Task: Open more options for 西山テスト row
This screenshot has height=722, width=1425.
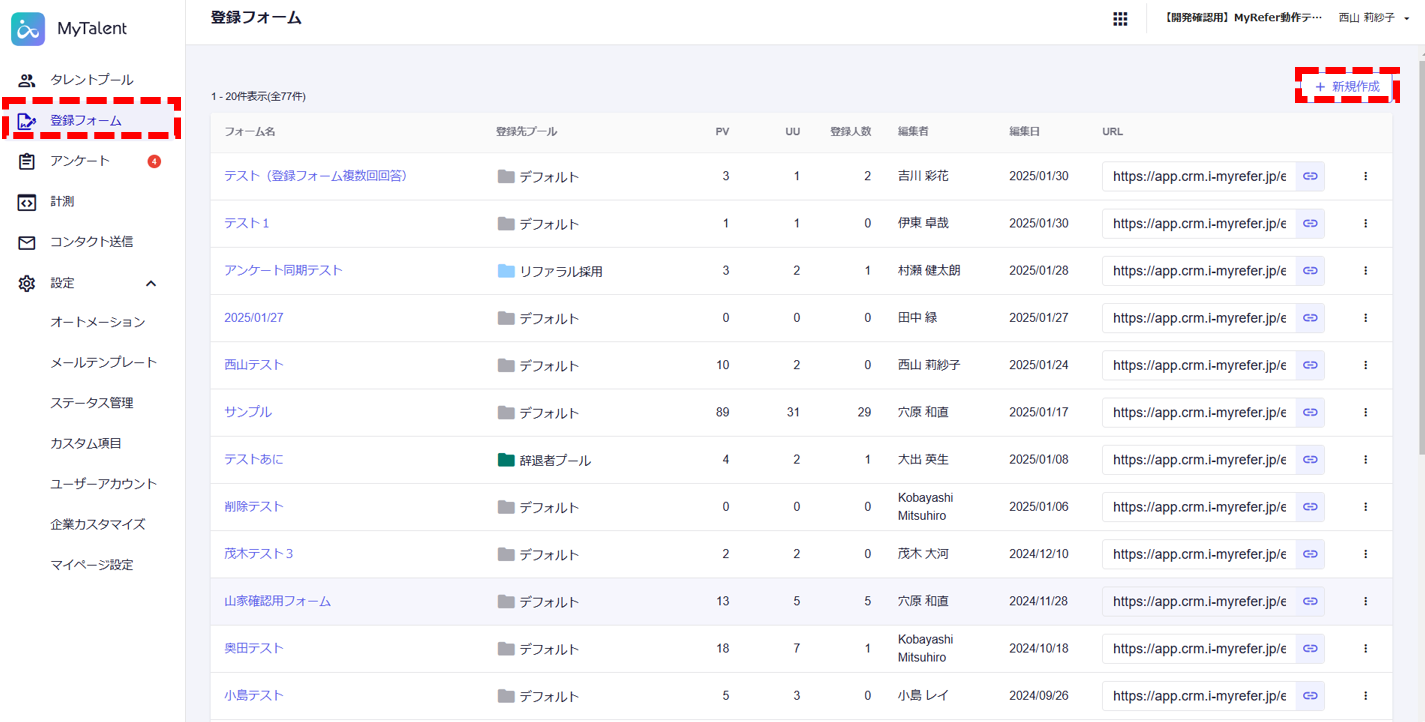Action: (x=1365, y=365)
